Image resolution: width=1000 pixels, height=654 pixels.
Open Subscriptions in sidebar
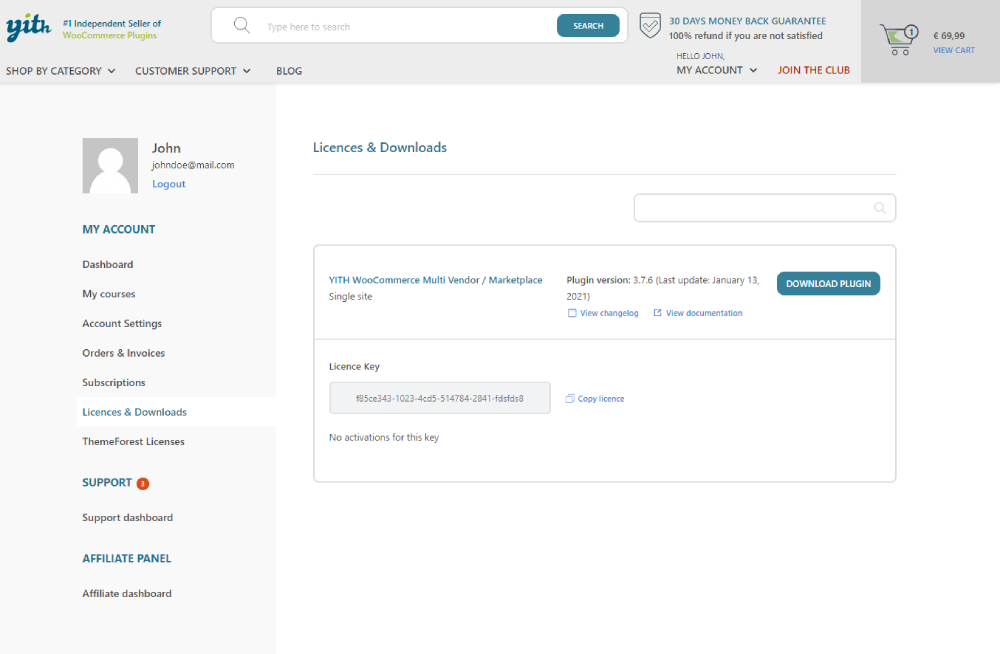(x=114, y=382)
